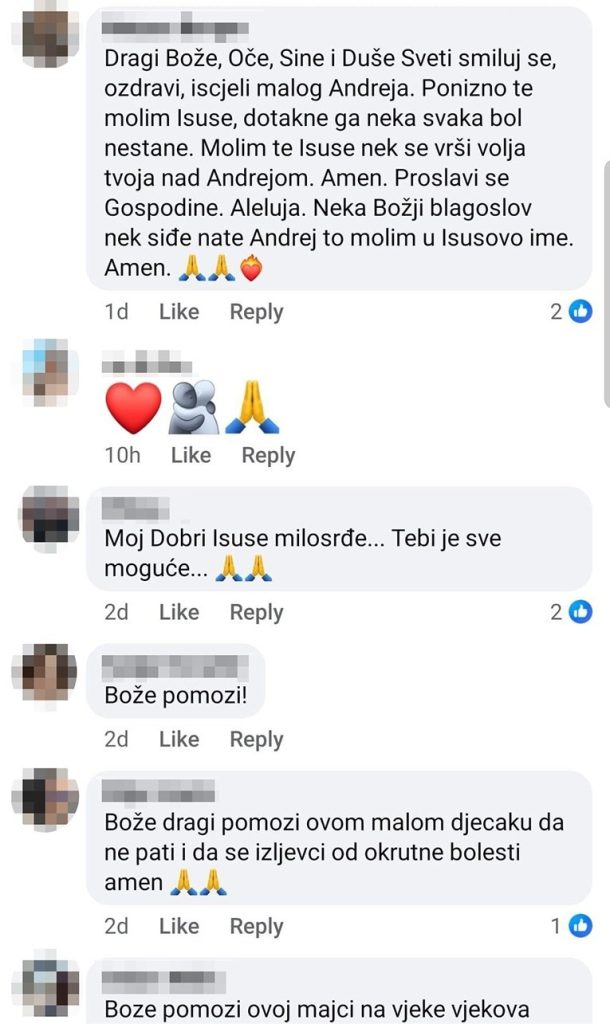The width and height of the screenshot is (610, 1024).
Task: Click the red heart emoji in comment
Action: (133, 408)
